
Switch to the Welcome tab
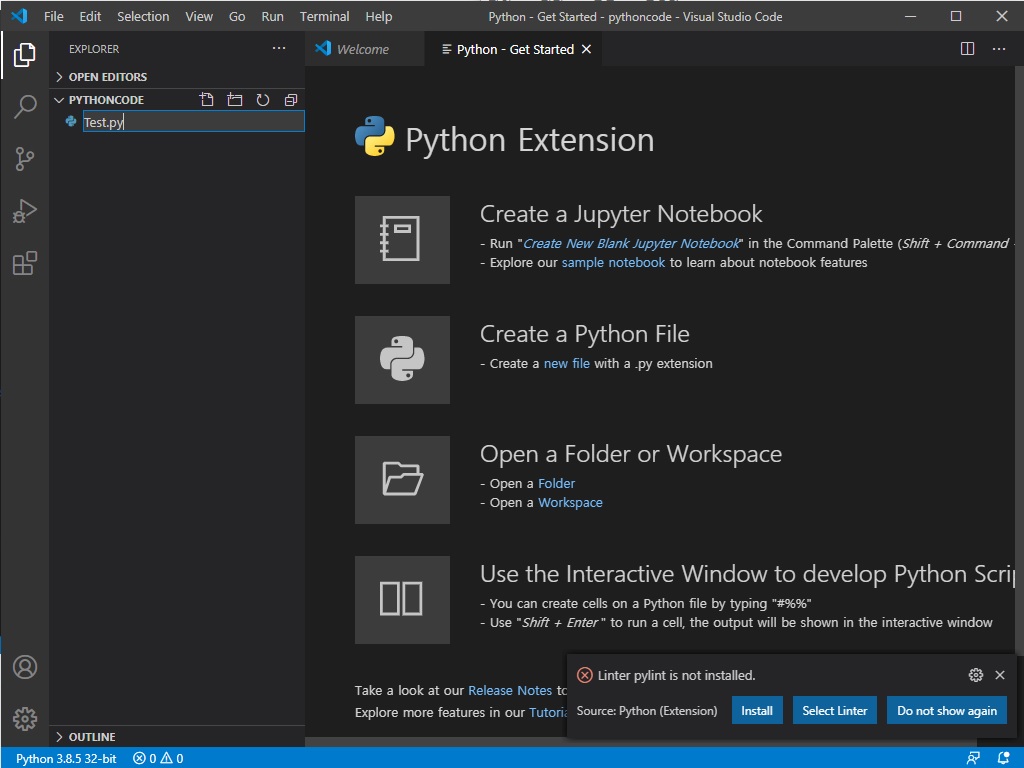[x=364, y=49]
